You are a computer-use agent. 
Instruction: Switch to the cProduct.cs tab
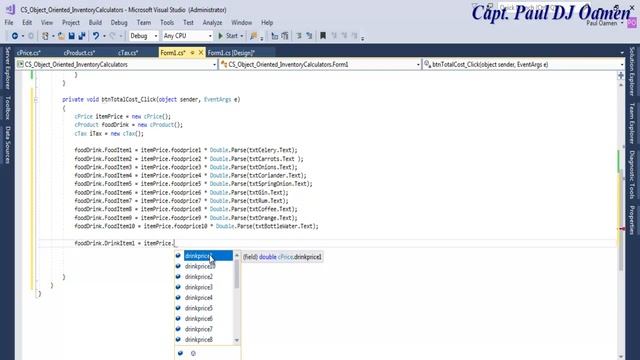(80, 53)
